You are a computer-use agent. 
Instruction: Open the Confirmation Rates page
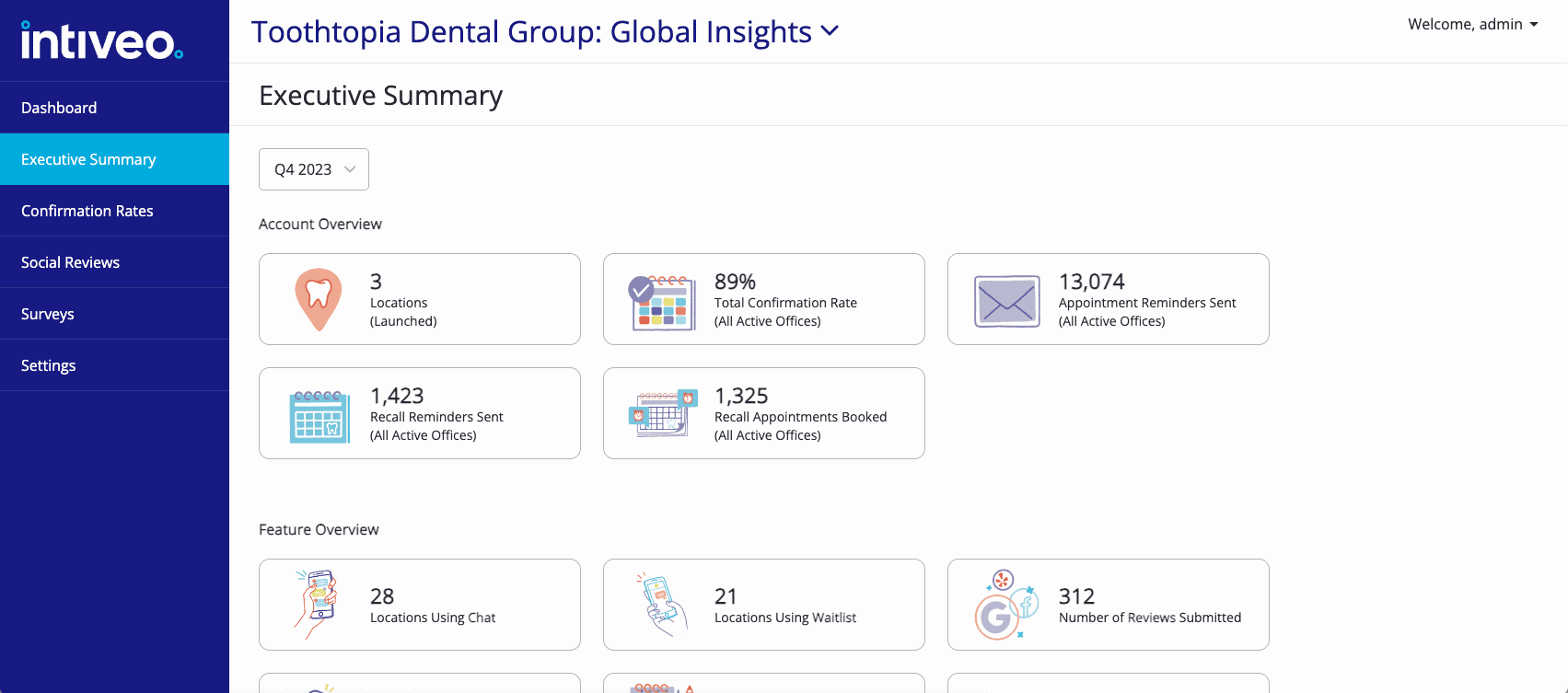pos(87,211)
